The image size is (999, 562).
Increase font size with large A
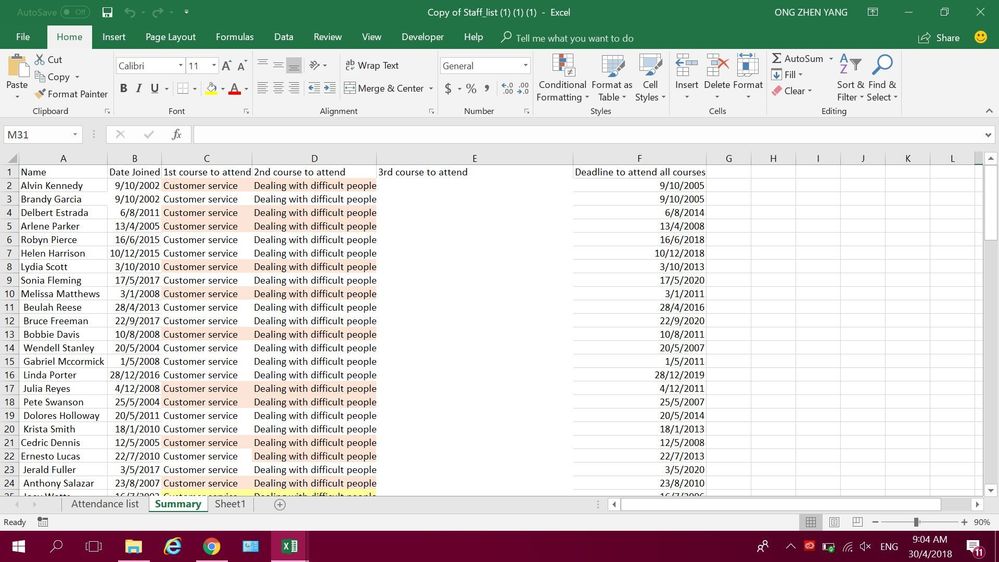tap(226, 66)
